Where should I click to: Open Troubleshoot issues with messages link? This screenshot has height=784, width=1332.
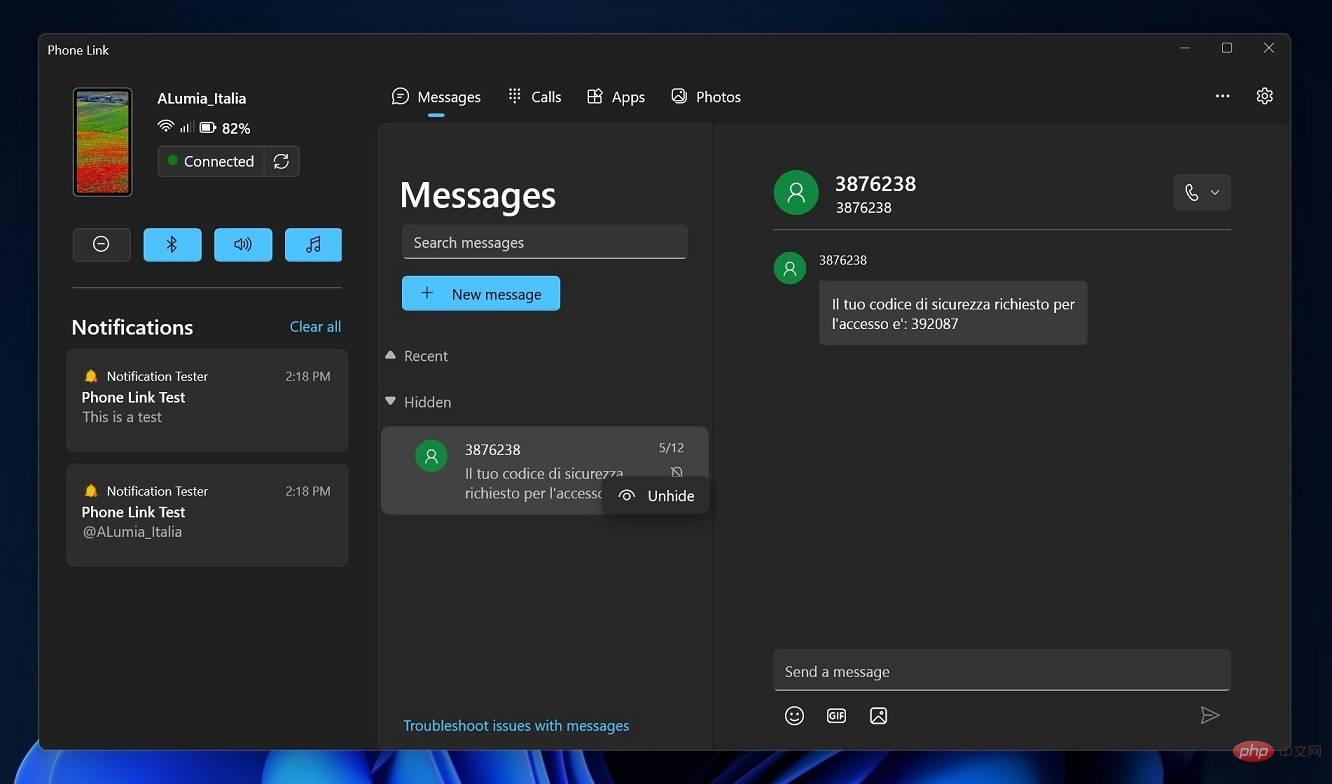click(x=516, y=726)
